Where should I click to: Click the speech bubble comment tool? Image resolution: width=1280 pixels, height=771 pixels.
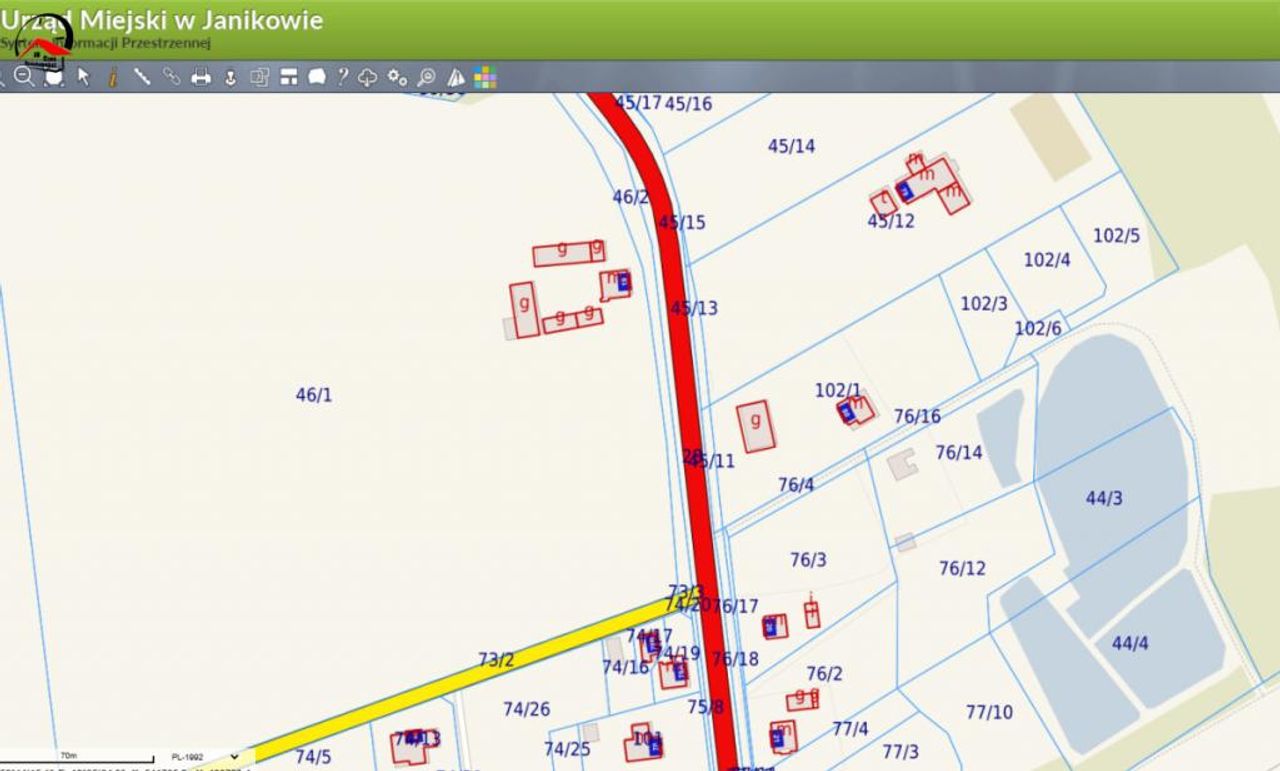pyautogui.click(x=317, y=77)
